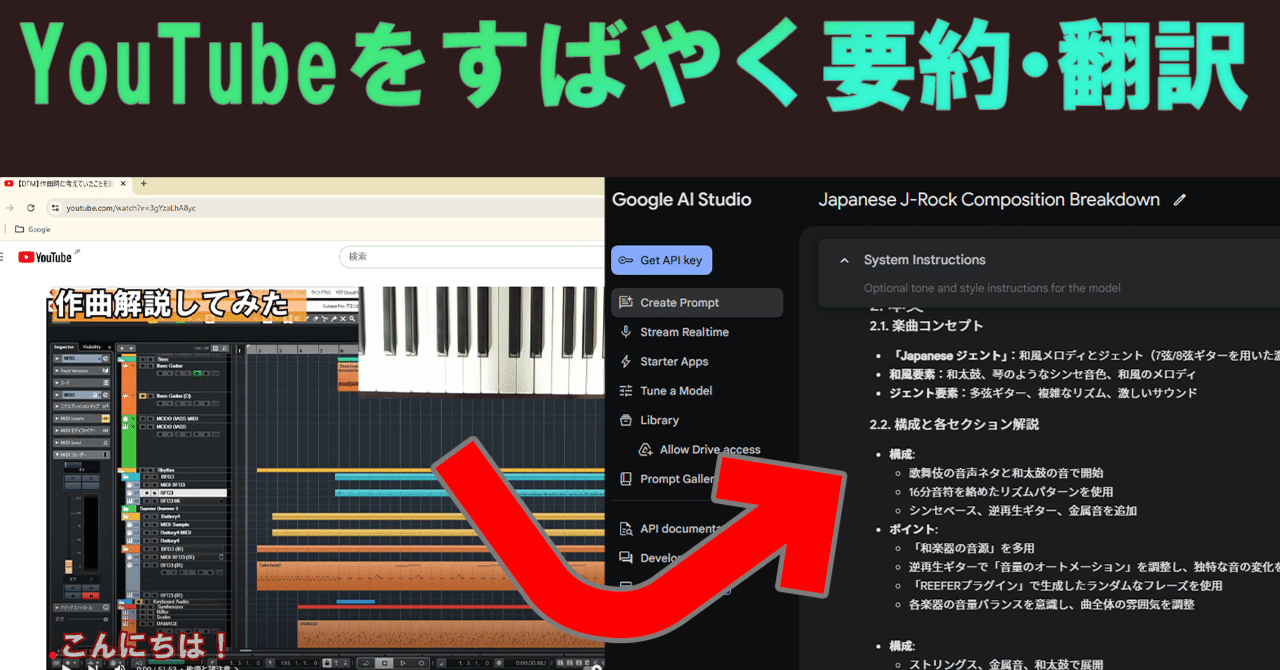Click the API documentation icon
Screen dimensions: 1280x670
pos(626,529)
